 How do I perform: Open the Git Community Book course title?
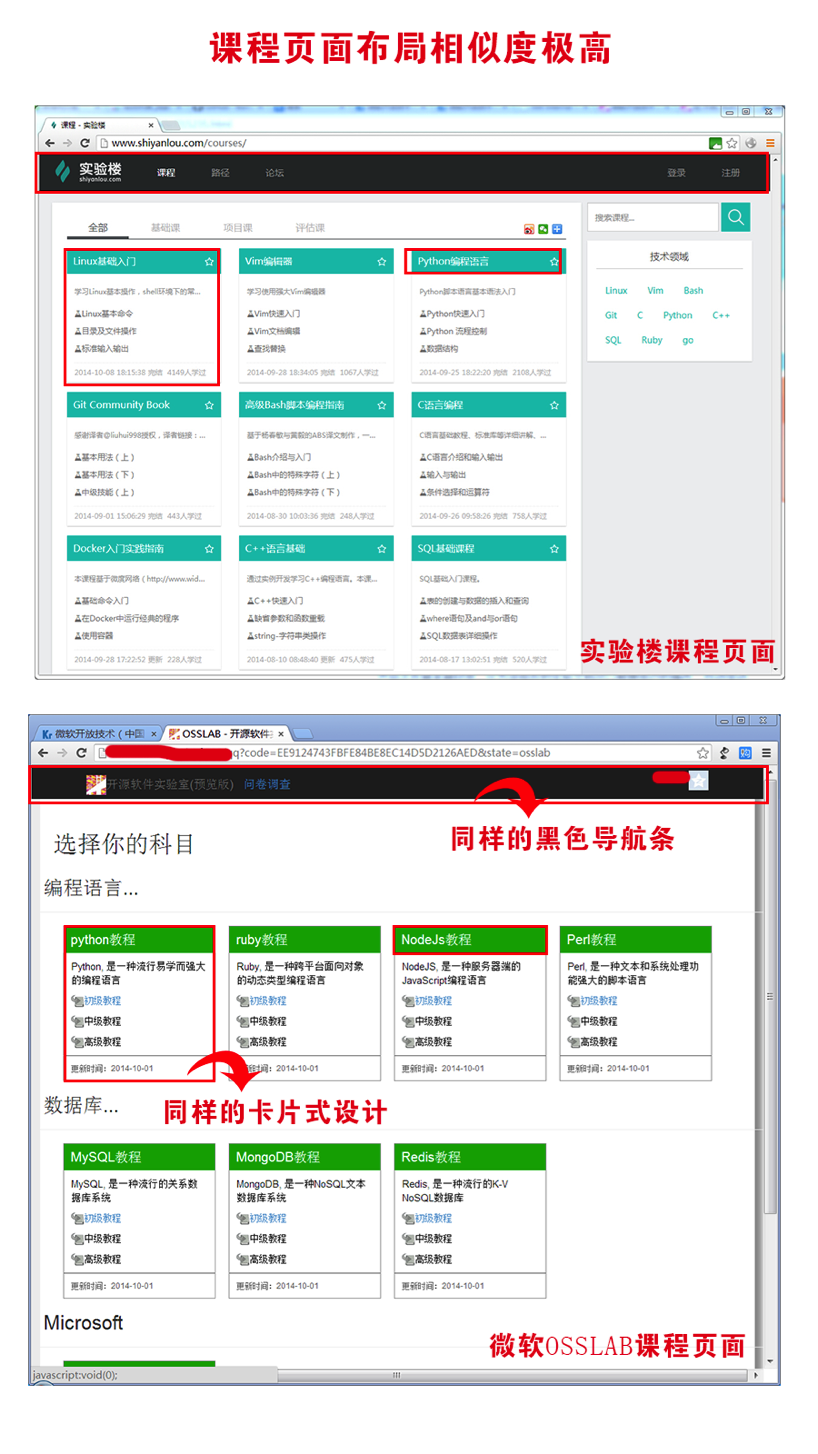121,405
